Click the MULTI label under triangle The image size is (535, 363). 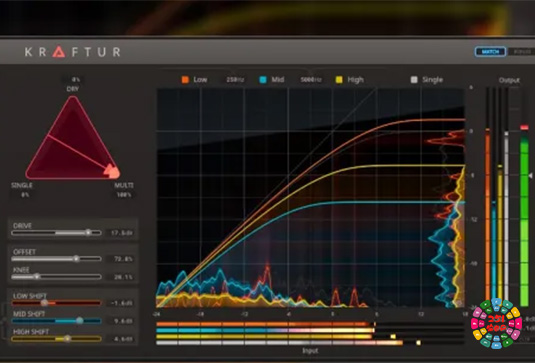124,185
